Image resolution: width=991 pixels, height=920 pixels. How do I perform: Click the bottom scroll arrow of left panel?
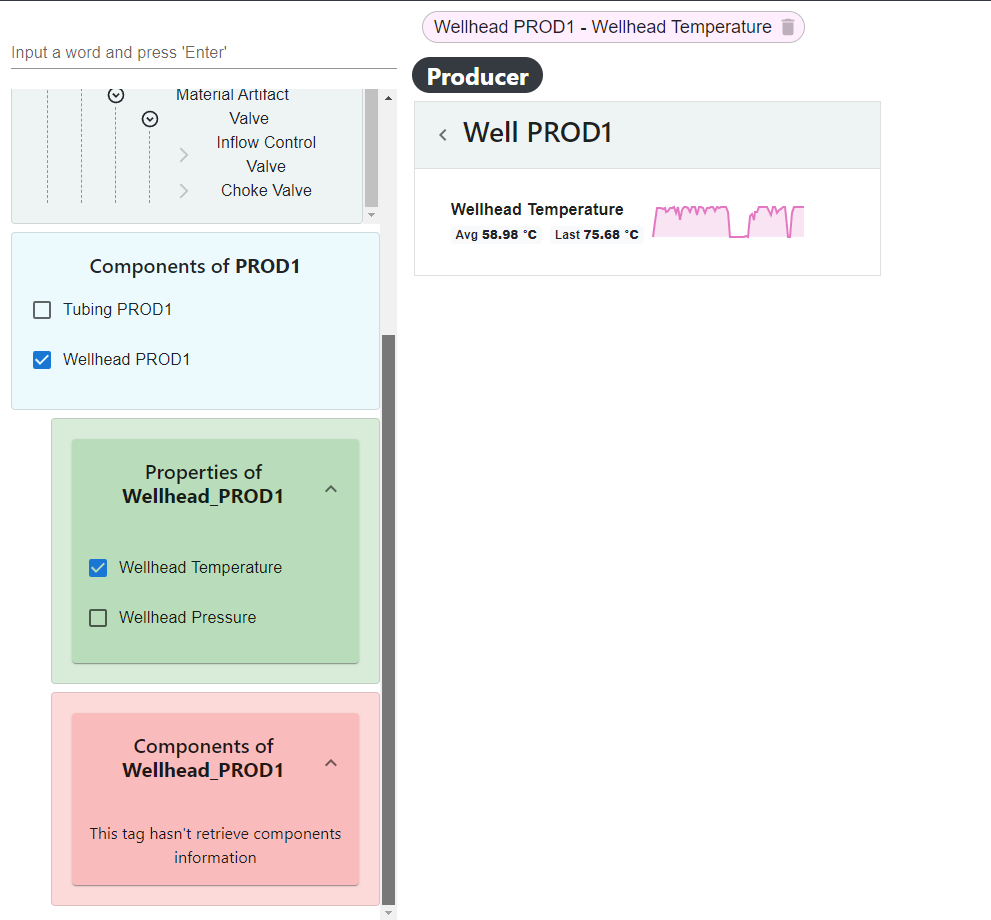click(389, 912)
